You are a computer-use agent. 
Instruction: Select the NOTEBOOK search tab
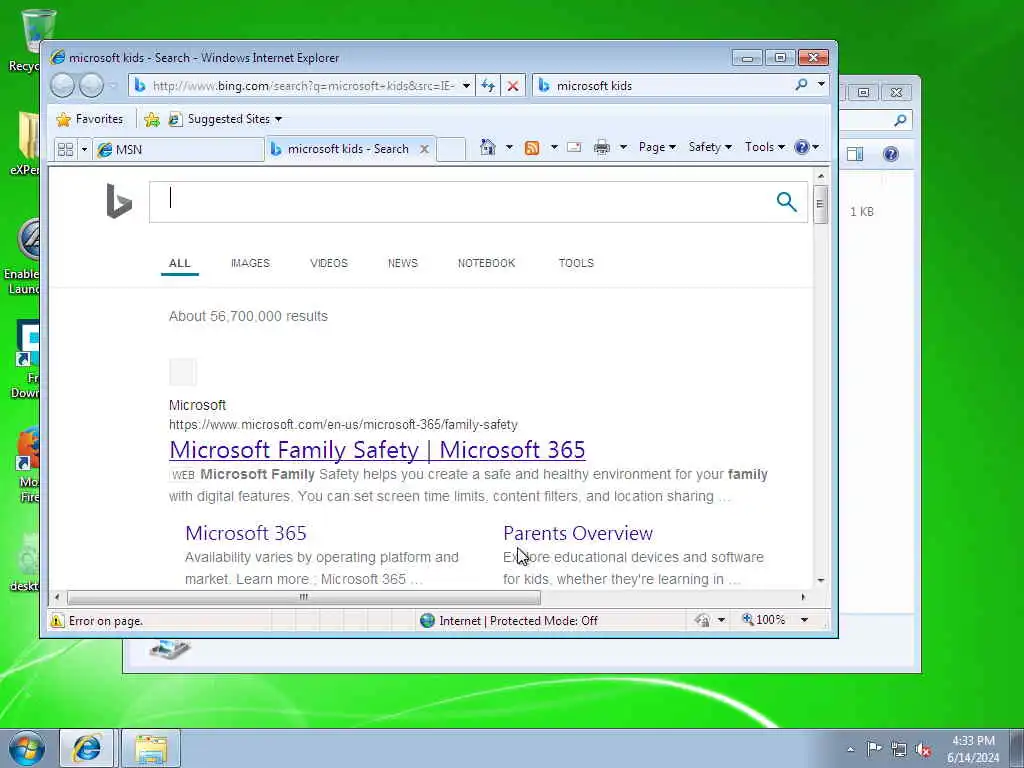(487, 263)
